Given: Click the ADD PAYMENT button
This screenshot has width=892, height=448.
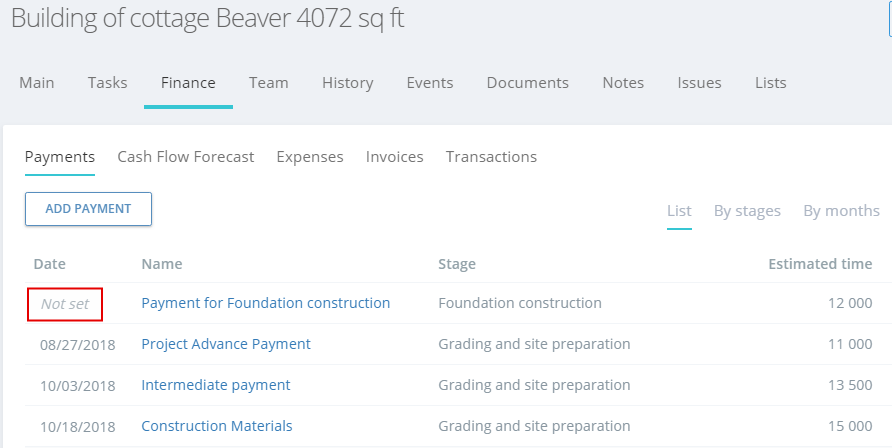Looking at the screenshot, I should click(x=88, y=209).
